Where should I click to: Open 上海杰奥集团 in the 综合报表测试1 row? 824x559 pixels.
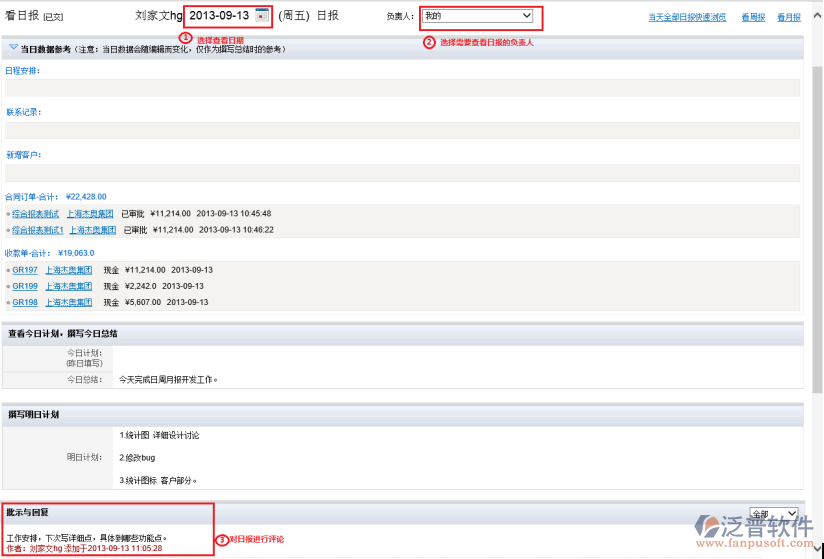coord(92,230)
